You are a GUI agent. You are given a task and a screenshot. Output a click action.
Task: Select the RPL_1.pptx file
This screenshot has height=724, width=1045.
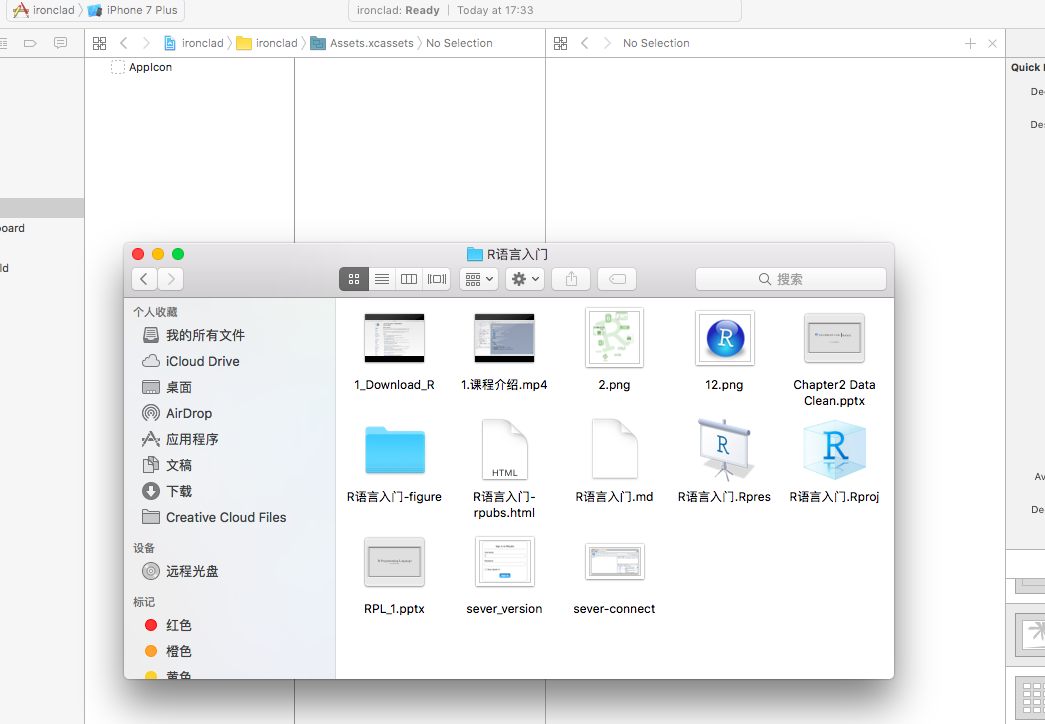pos(395,562)
